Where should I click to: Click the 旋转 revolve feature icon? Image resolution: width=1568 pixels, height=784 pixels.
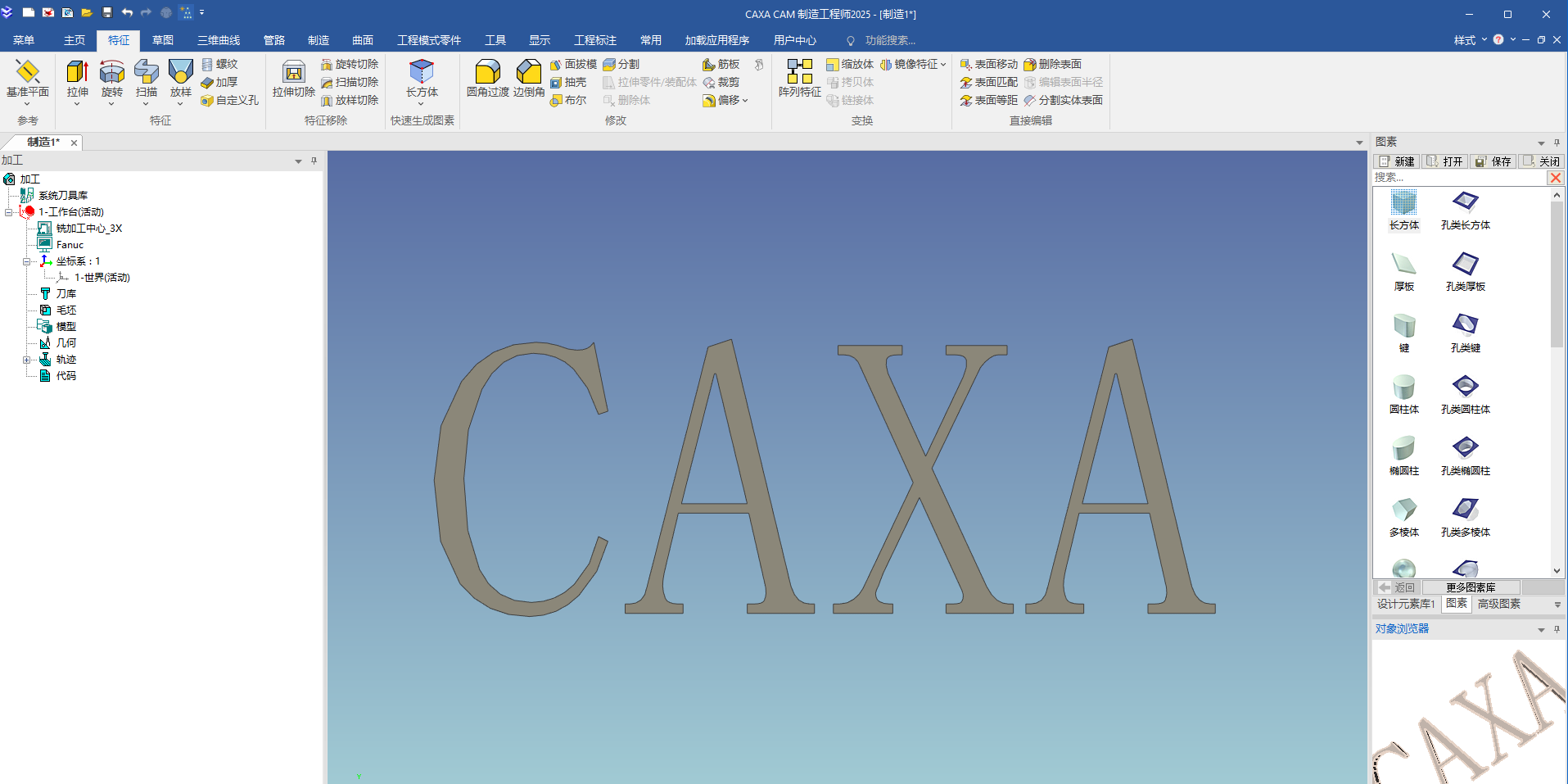[x=111, y=75]
